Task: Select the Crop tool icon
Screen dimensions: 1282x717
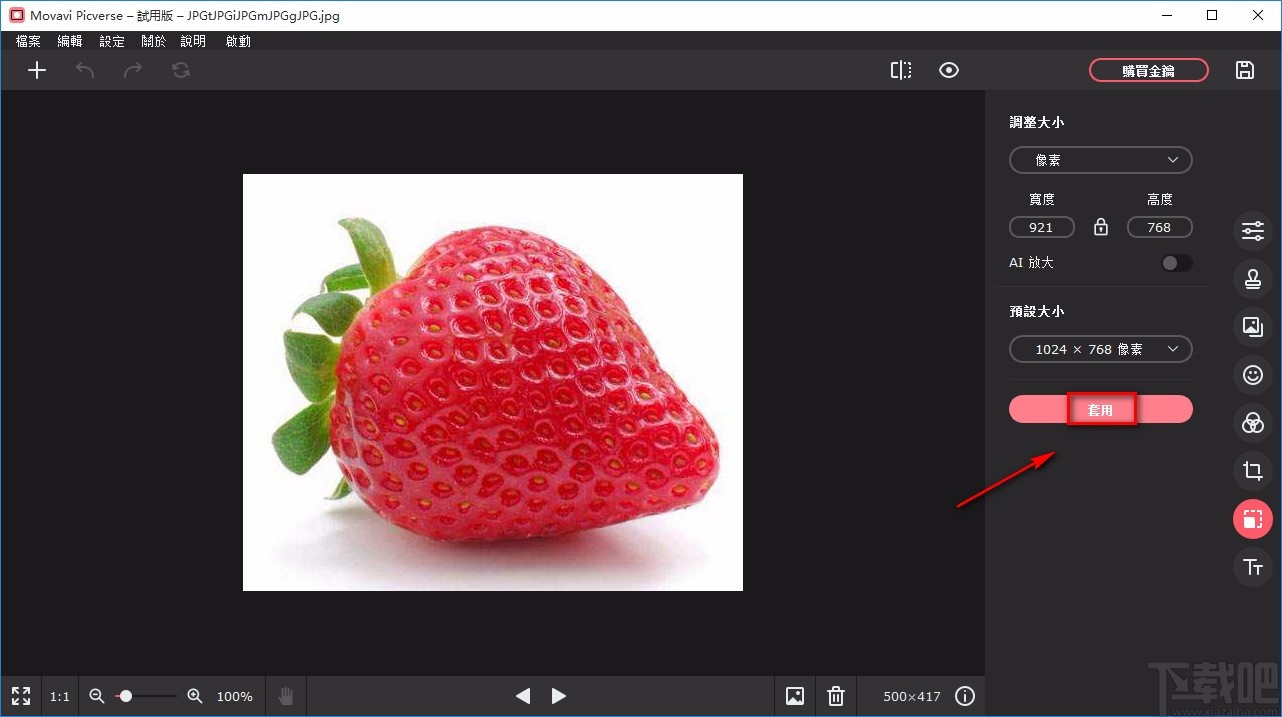Action: [1252, 471]
